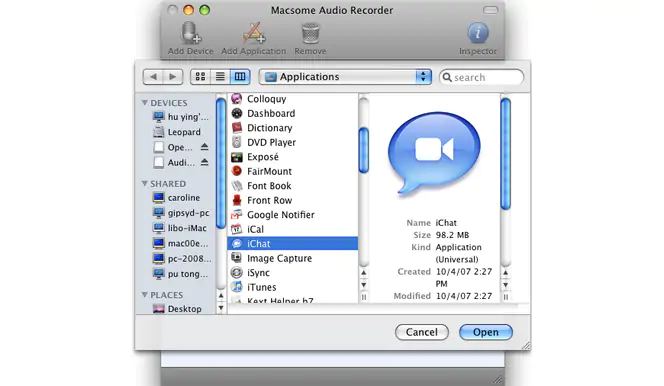This screenshot has height=386, width=664.
Task: Click the search field
Action: point(481,77)
